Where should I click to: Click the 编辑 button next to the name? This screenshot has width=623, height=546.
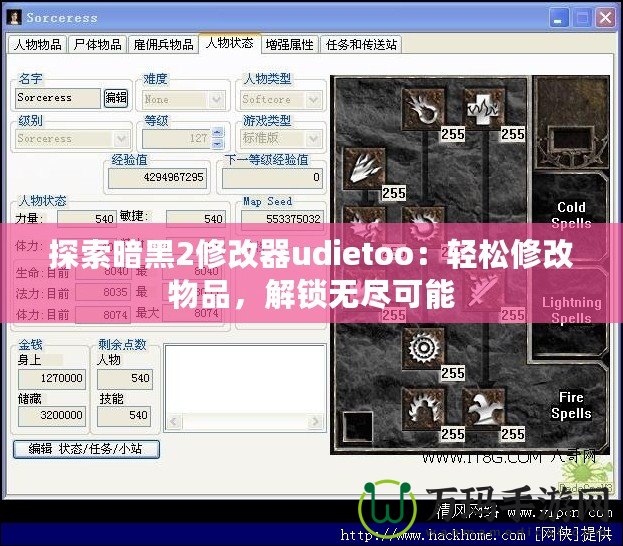click(116, 98)
